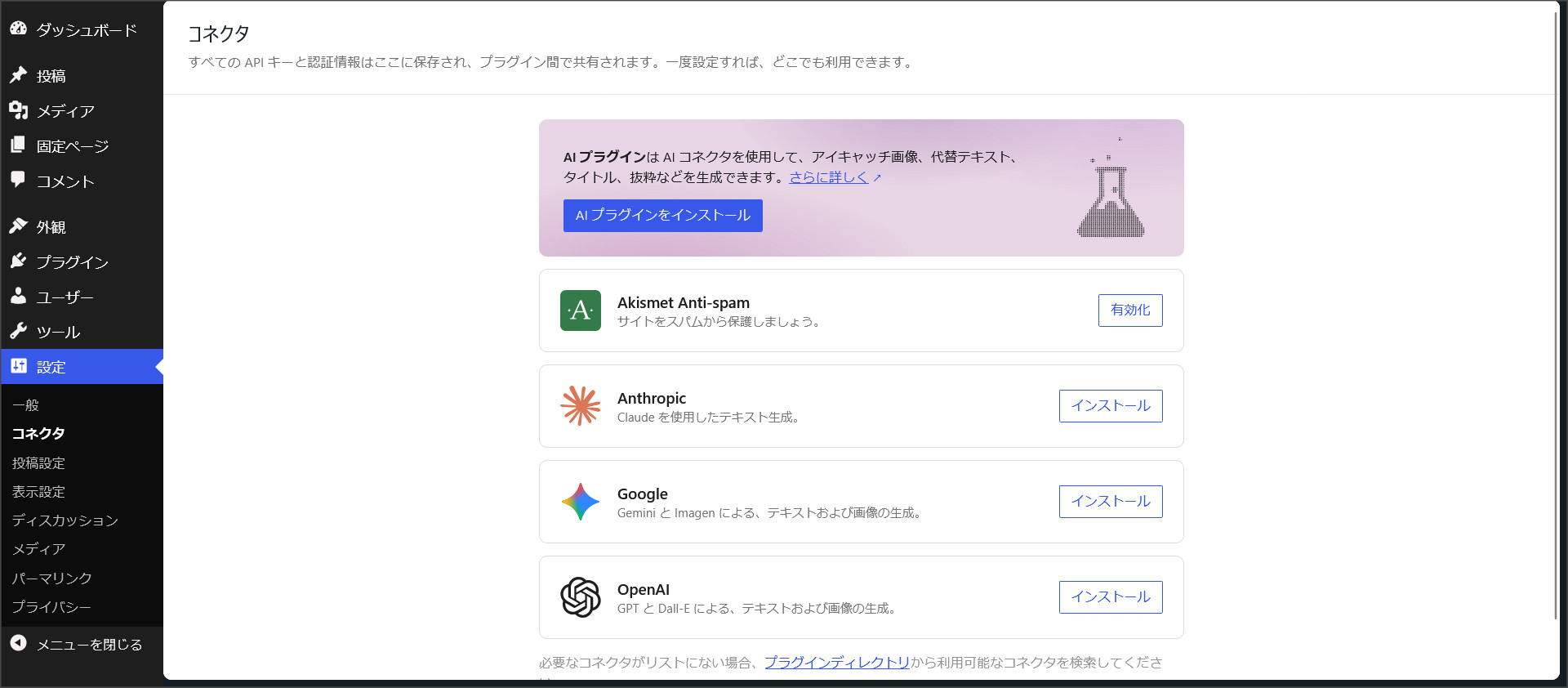Click the pages icon beside 固定ページ
The image size is (1568, 688).
(18, 145)
